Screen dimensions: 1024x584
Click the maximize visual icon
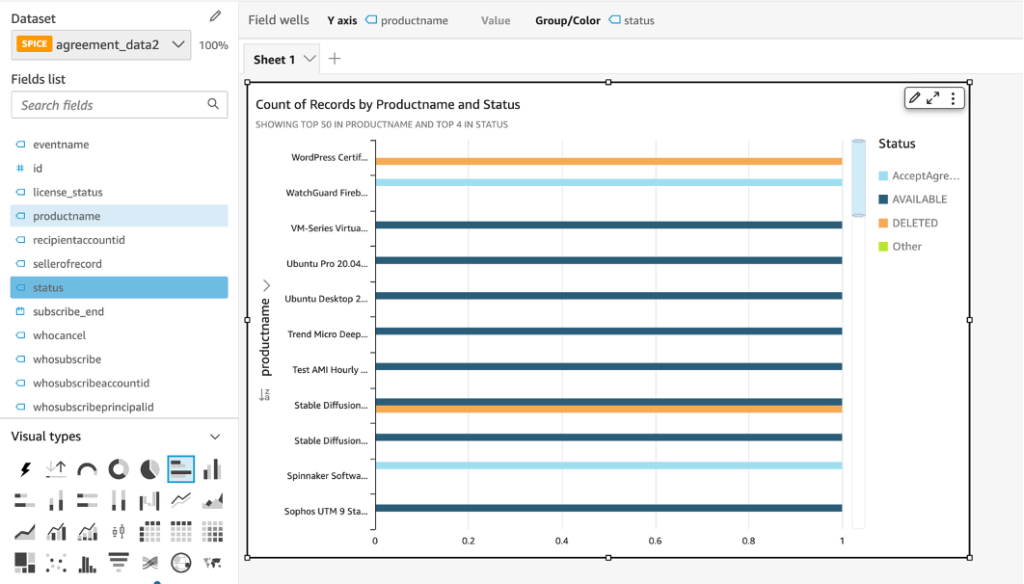[x=934, y=98]
